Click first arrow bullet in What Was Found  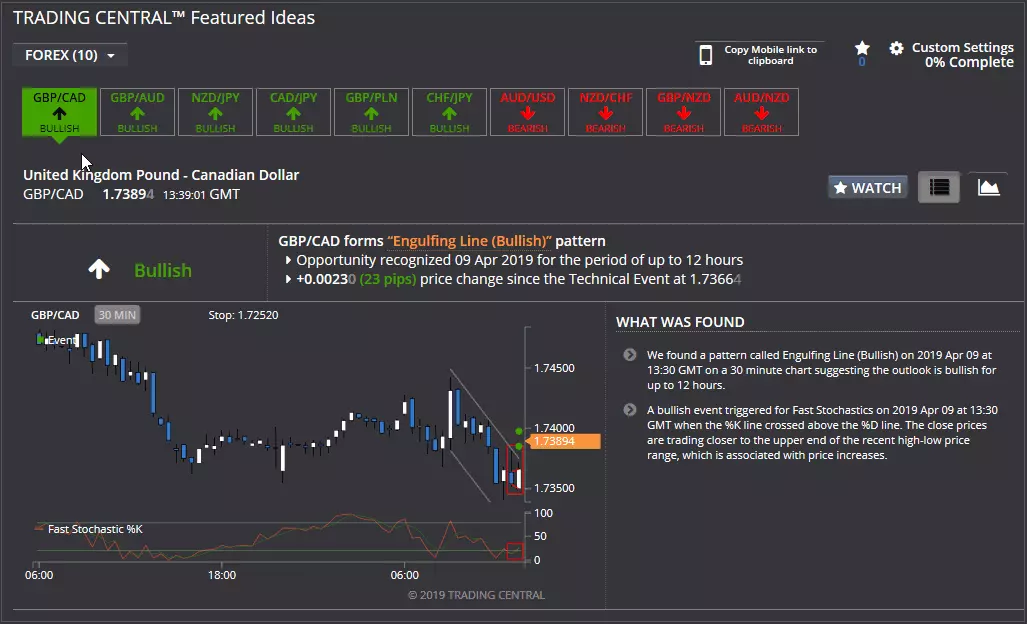629,354
